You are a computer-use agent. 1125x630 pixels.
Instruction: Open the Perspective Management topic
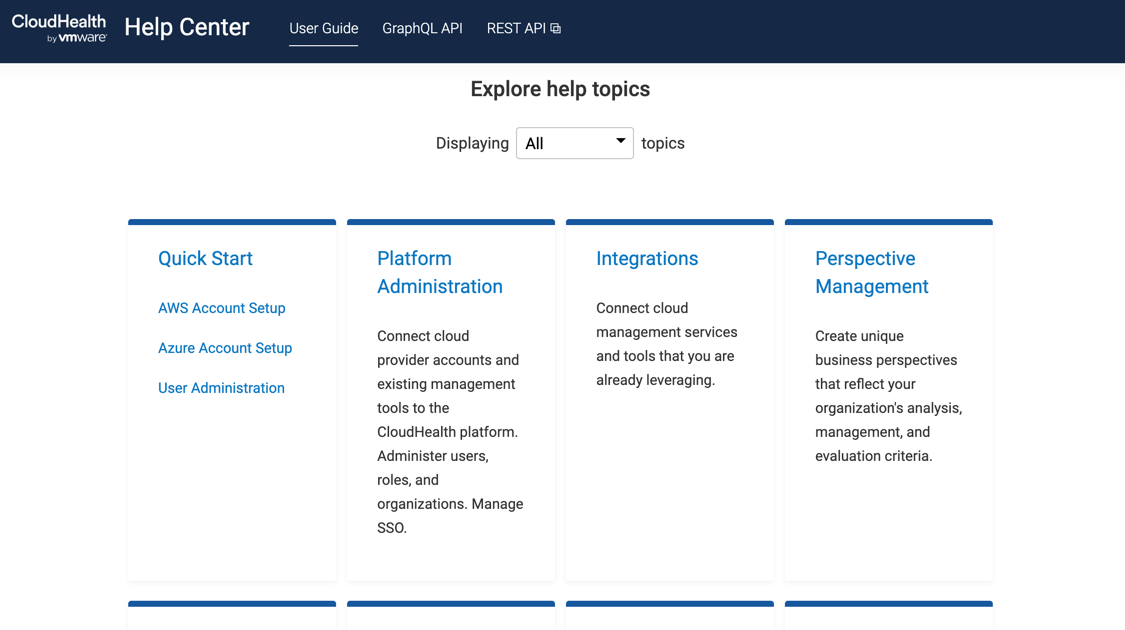pos(871,272)
